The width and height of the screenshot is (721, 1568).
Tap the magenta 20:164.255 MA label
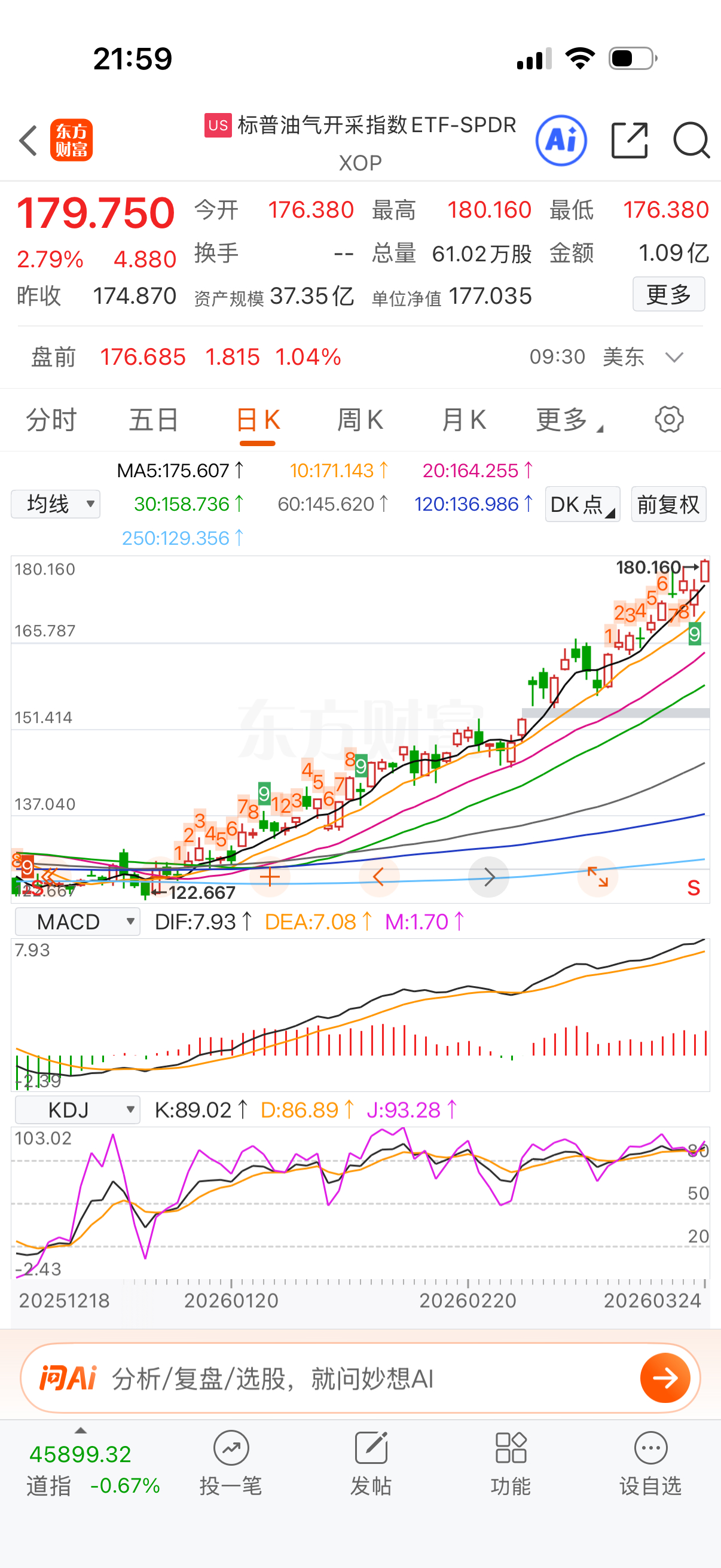(478, 471)
